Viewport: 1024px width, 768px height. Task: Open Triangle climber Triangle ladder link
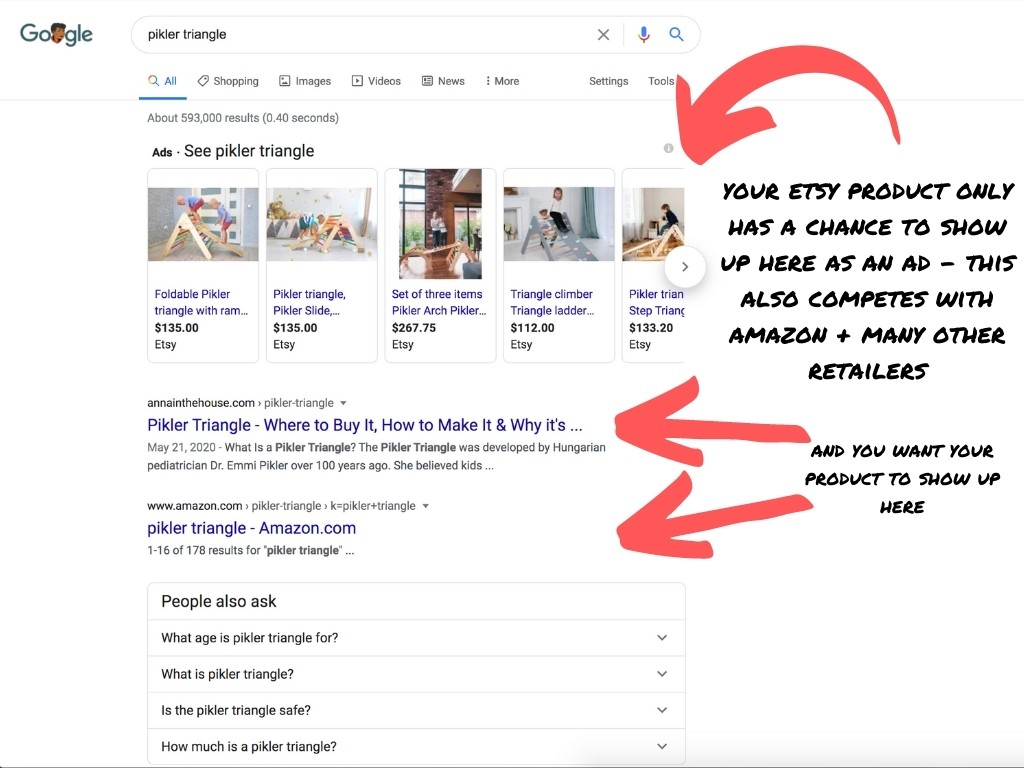pyautogui.click(x=552, y=302)
